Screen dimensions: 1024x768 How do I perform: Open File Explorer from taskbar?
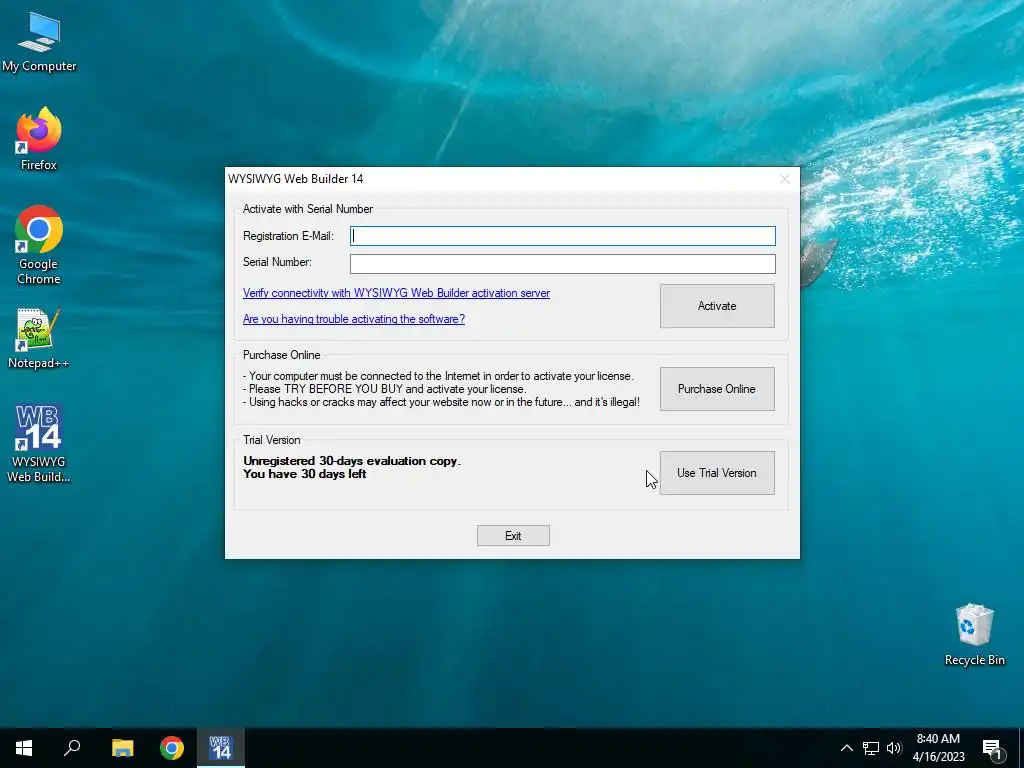point(122,748)
